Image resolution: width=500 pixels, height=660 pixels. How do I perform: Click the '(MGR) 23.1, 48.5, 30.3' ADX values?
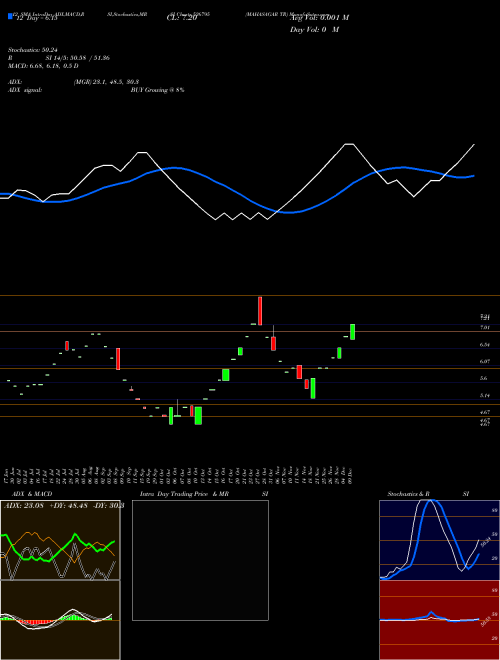pos(106,82)
